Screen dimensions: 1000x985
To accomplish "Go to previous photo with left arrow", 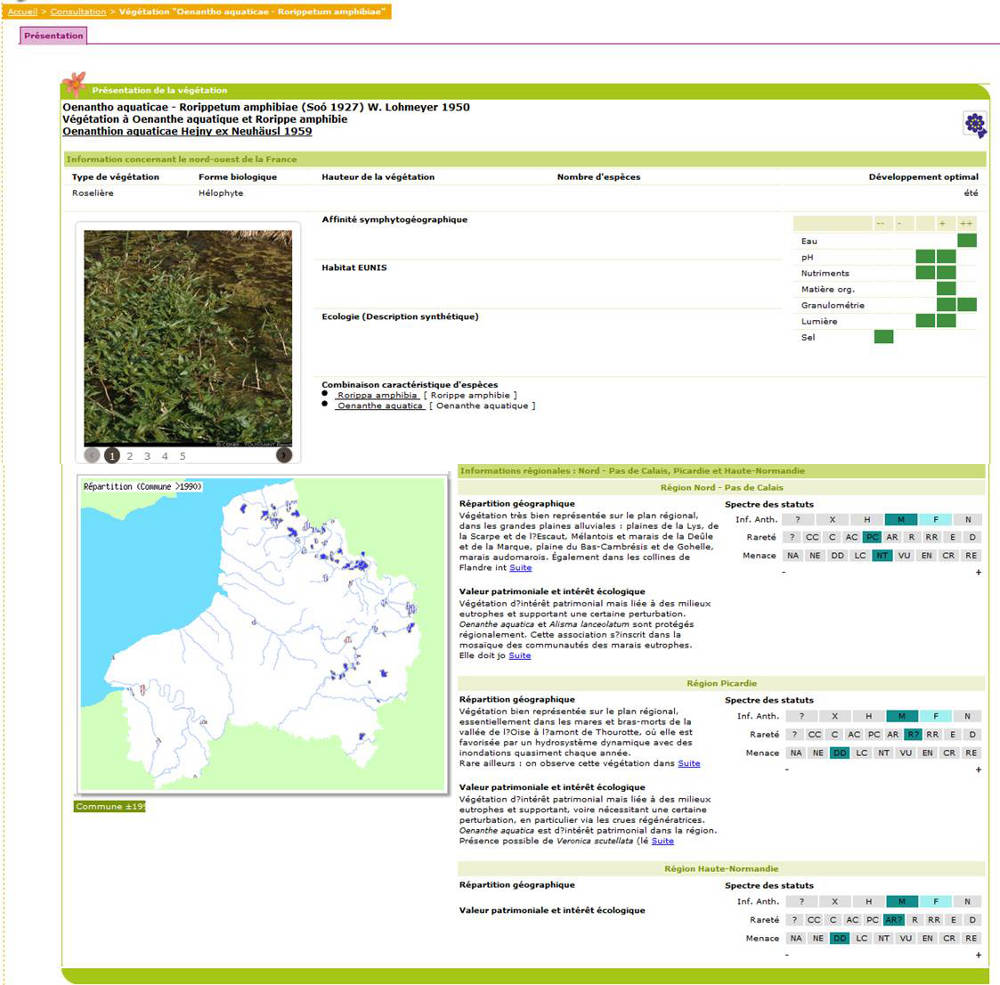I will 92,456.
